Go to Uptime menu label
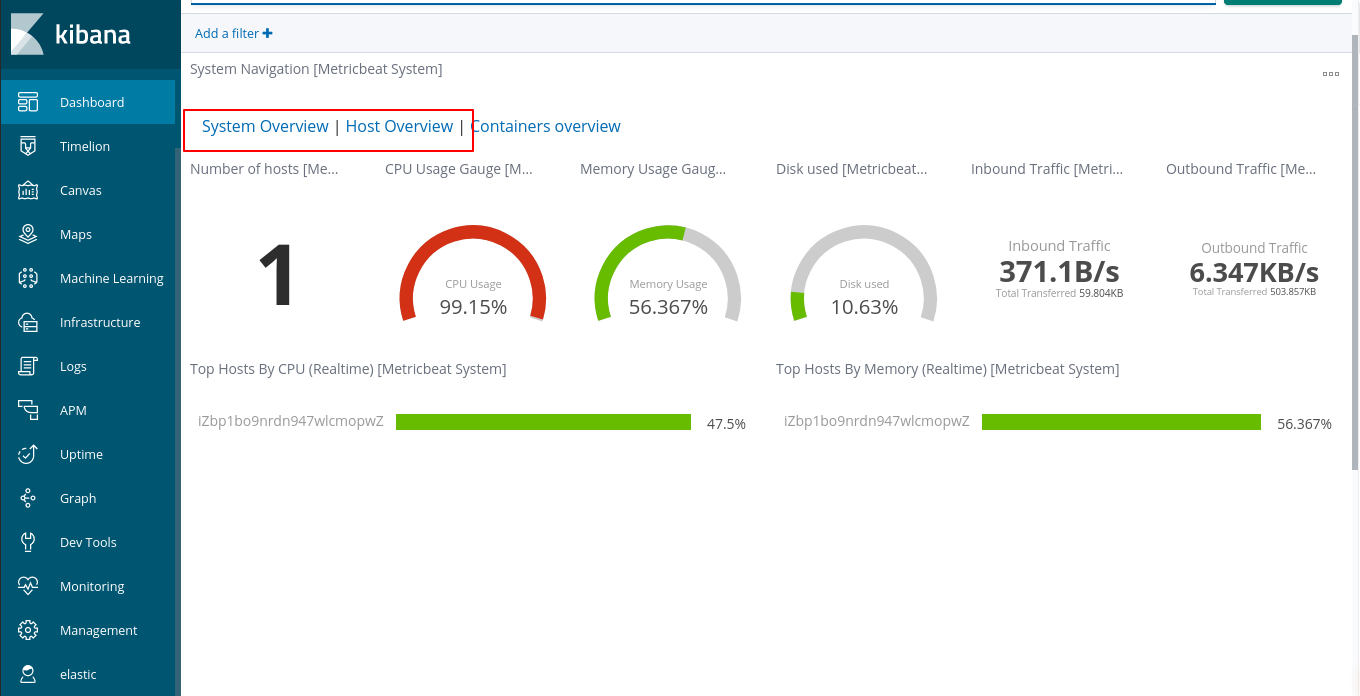This screenshot has height=696, width=1360. click(81, 454)
